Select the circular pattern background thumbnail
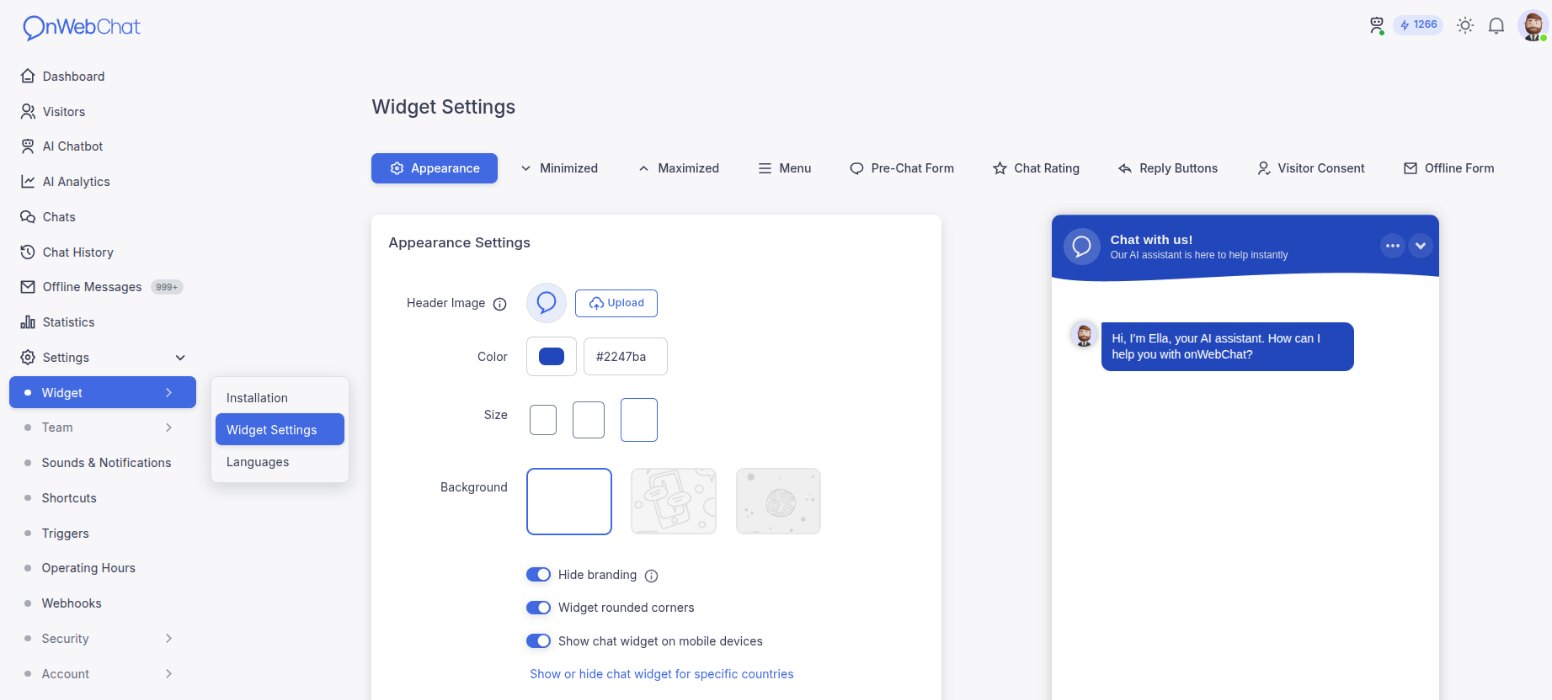Viewport: 1552px width, 700px height. point(778,501)
